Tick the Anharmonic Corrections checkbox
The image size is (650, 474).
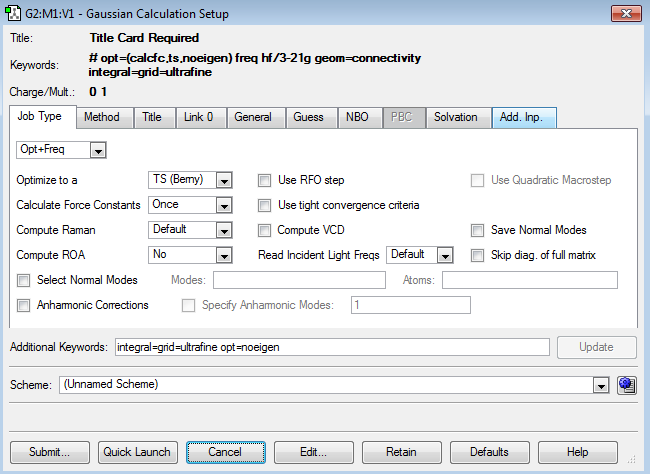pyautogui.click(x=25, y=306)
